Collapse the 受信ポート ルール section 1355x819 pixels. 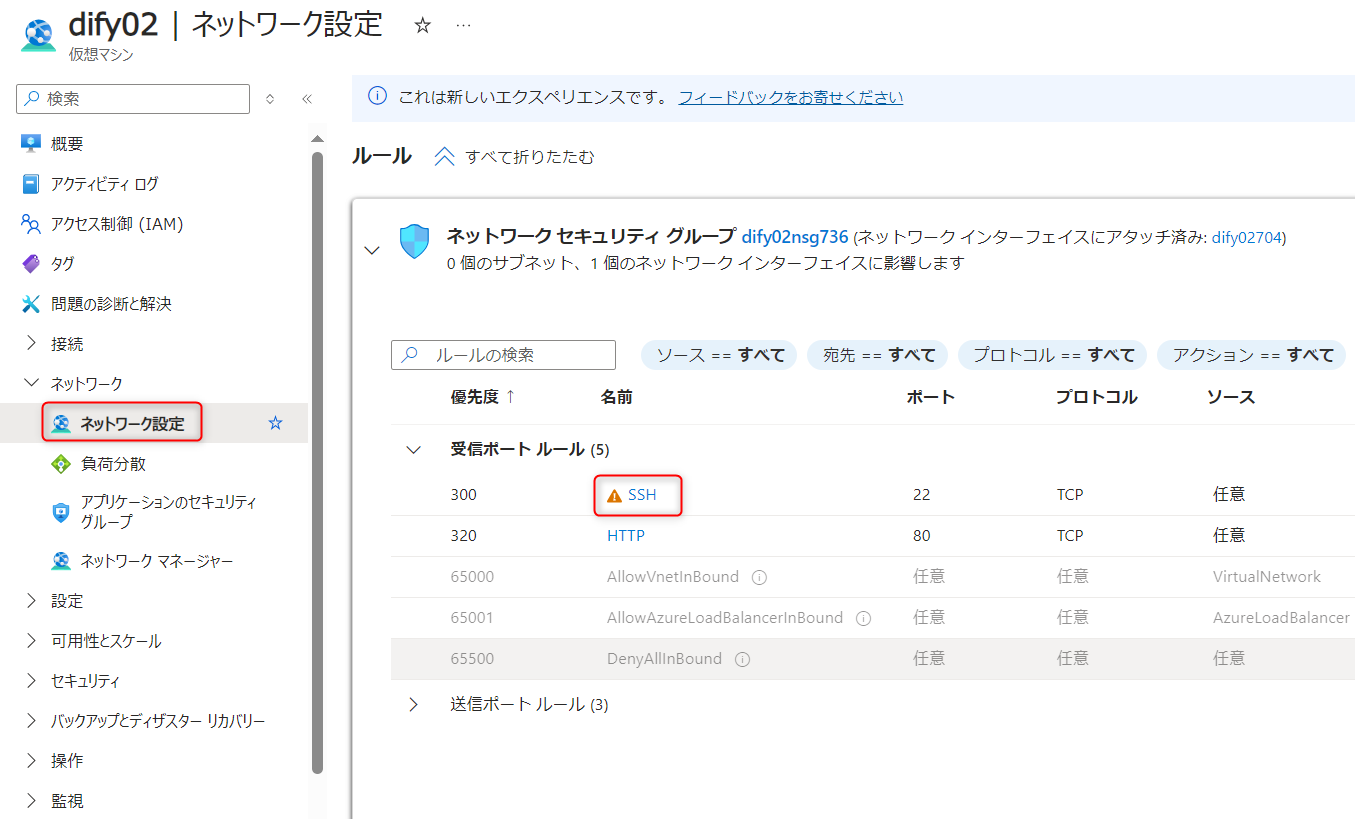pyautogui.click(x=413, y=449)
